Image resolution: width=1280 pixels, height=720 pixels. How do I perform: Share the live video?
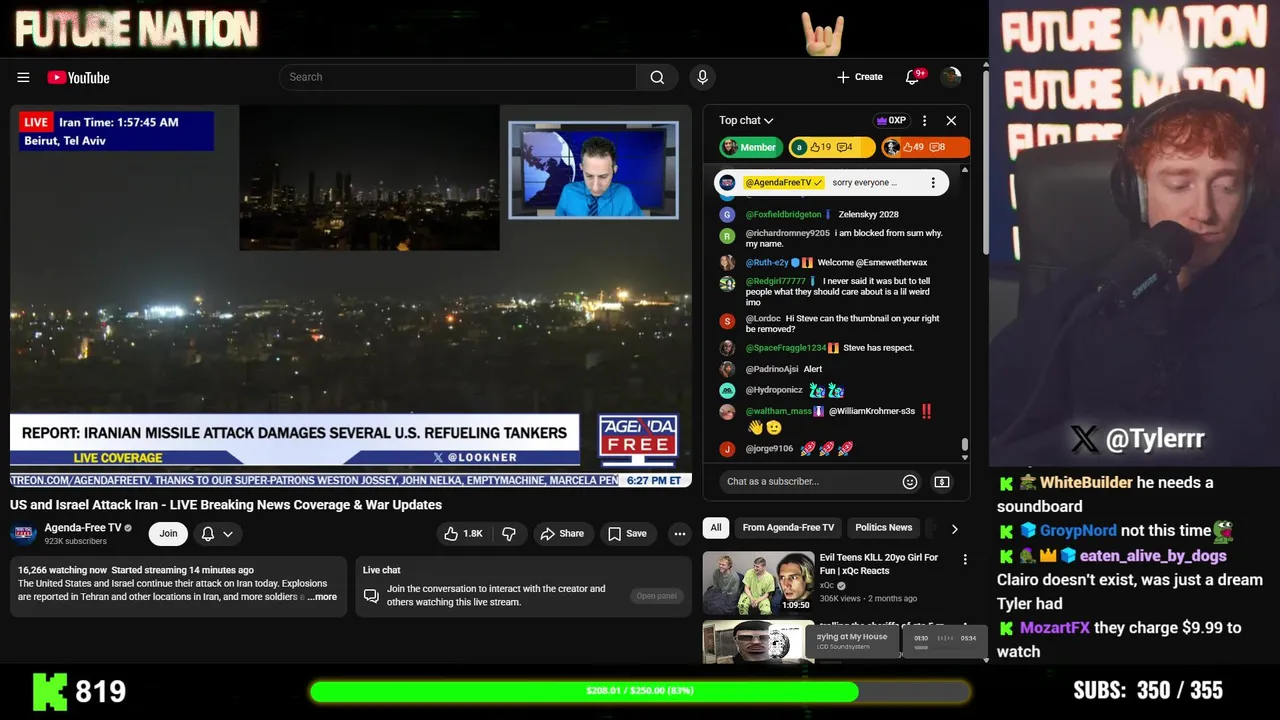562,534
